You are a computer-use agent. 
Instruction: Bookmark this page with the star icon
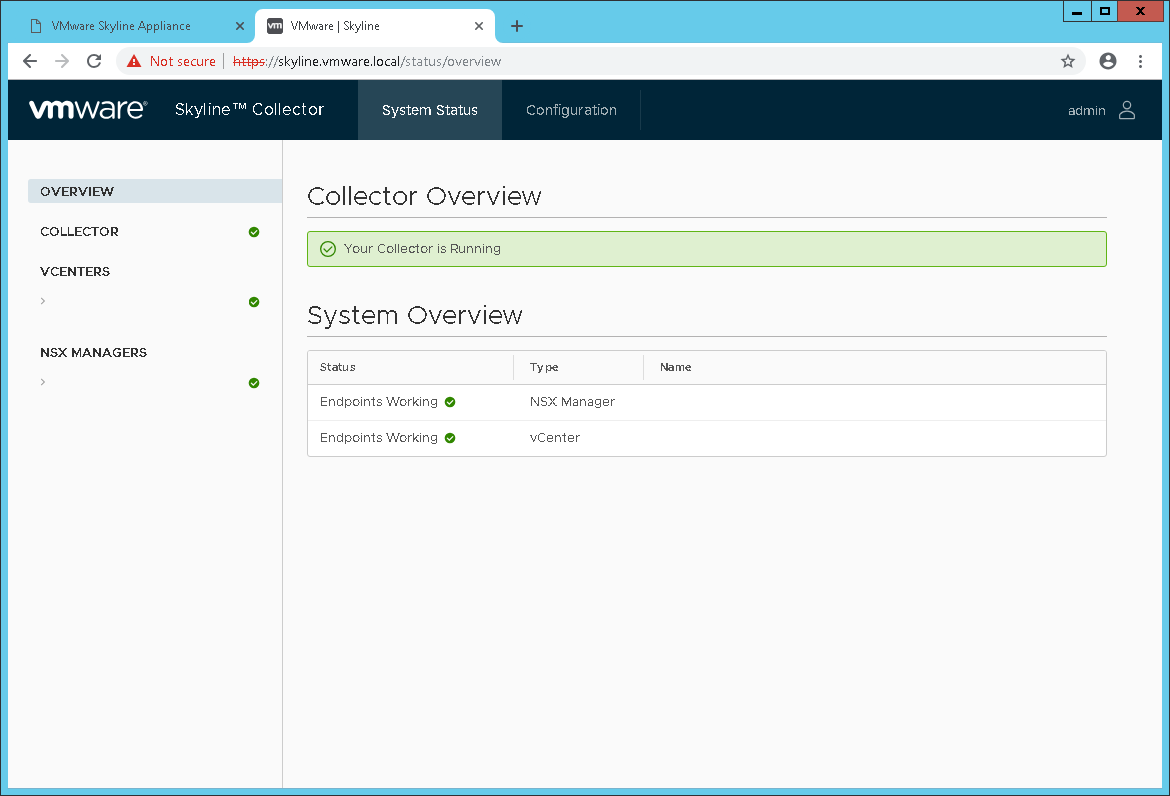(1068, 61)
